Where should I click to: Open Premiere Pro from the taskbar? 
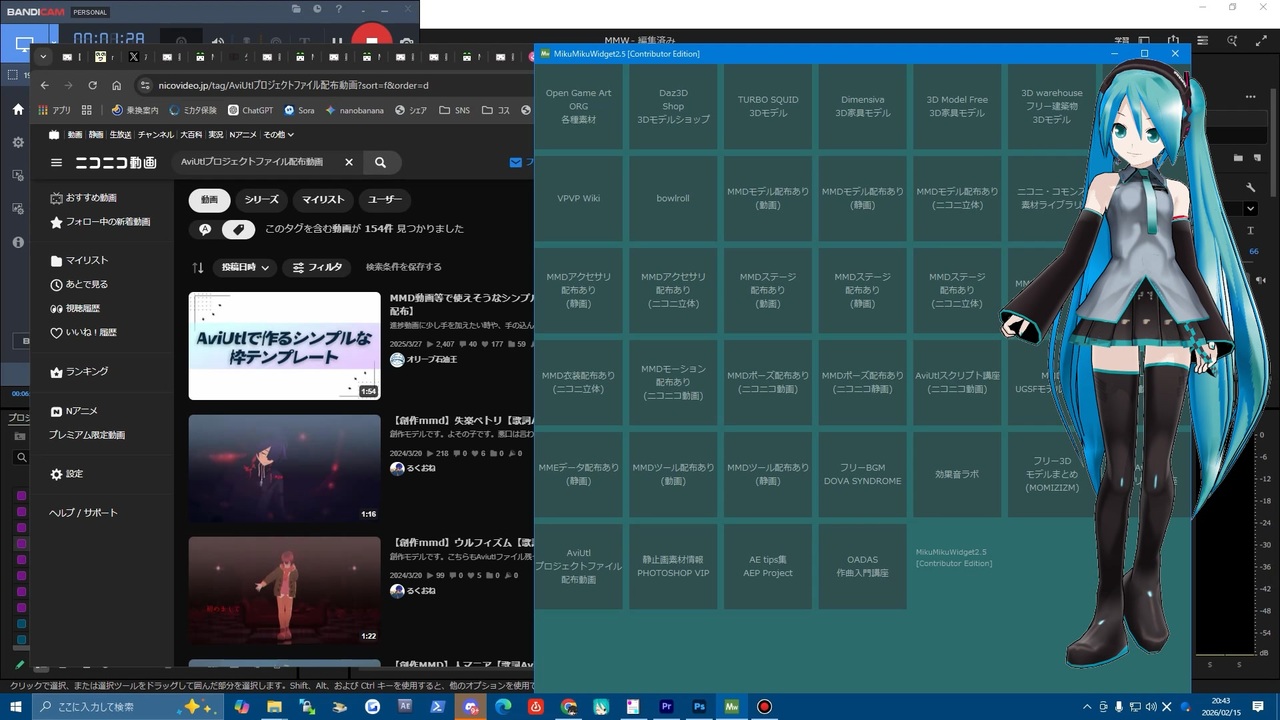click(x=666, y=707)
